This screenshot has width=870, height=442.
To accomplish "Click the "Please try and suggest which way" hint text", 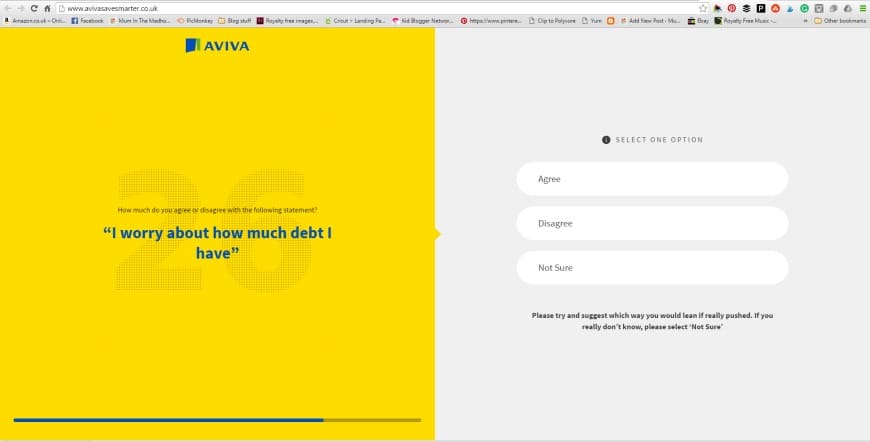I will point(652,321).
